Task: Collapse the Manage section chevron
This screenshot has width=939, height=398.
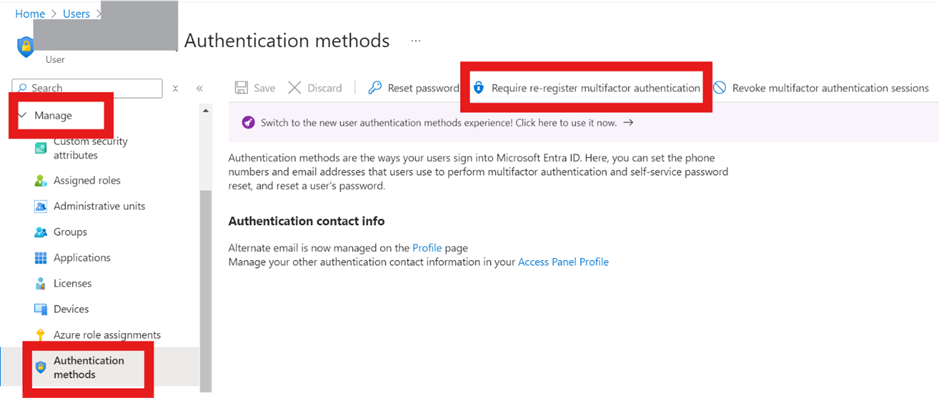Action: tap(22, 116)
